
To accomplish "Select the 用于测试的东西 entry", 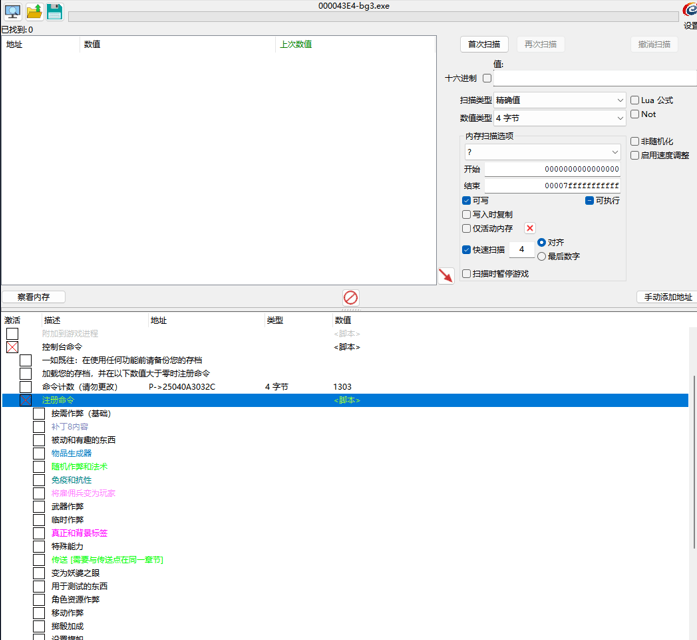I will point(79,586).
